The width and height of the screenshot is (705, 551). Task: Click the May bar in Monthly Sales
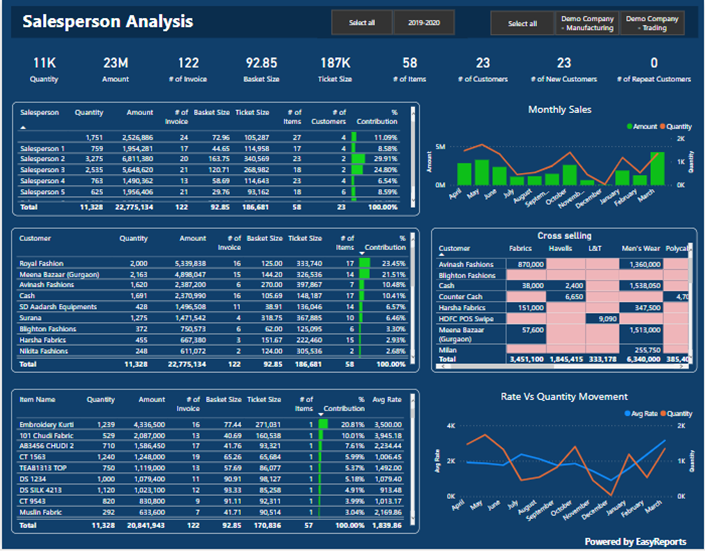tap(482, 172)
